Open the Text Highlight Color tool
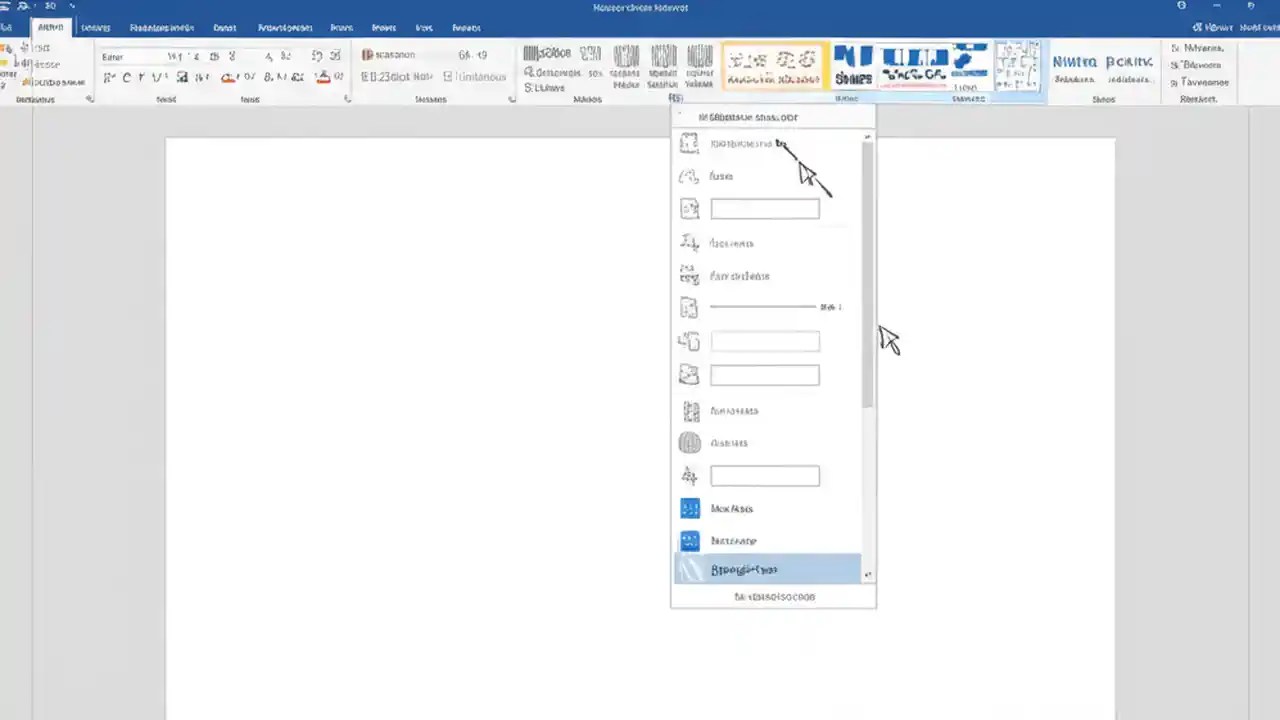Image resolution: width=1280 pixels, height=720 pixels. click(x=228, y=77)
